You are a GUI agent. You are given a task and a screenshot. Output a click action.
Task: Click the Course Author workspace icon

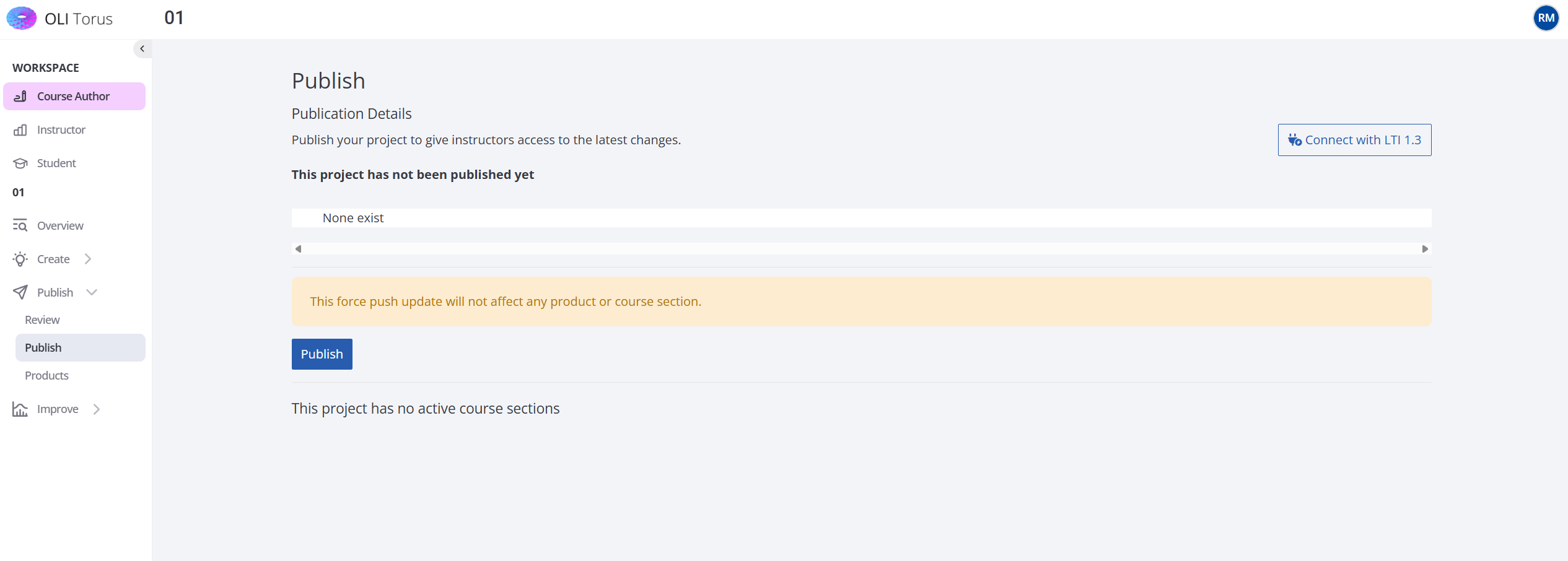(x=20, y=96)
